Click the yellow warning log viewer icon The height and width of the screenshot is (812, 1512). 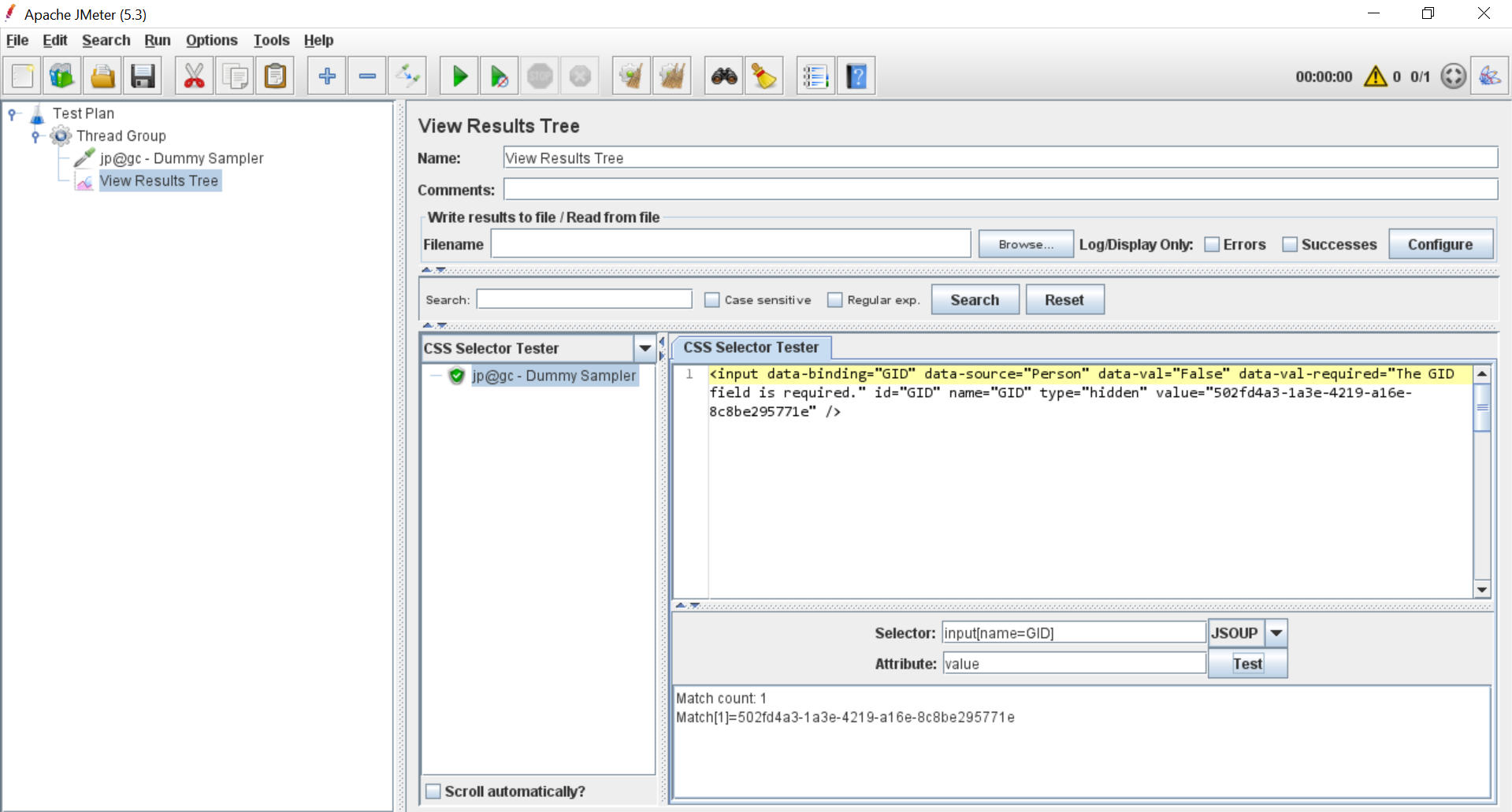pos(1376,76)
